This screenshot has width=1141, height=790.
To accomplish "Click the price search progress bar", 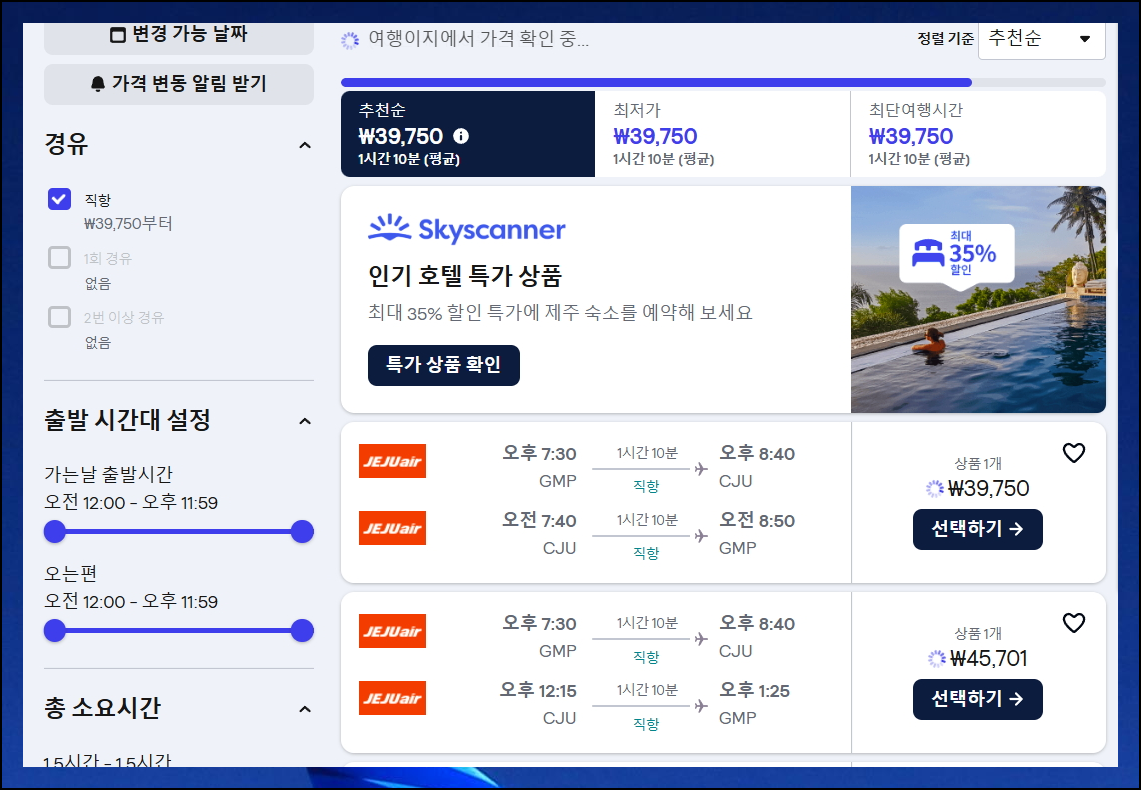I will (723, 82).
